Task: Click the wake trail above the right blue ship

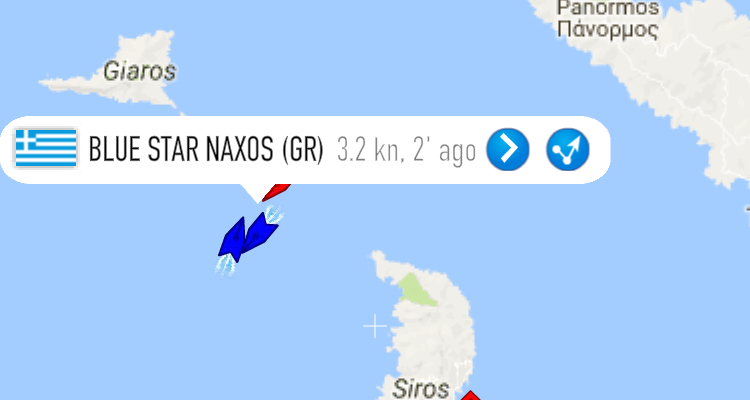Action: coord(274,214)
